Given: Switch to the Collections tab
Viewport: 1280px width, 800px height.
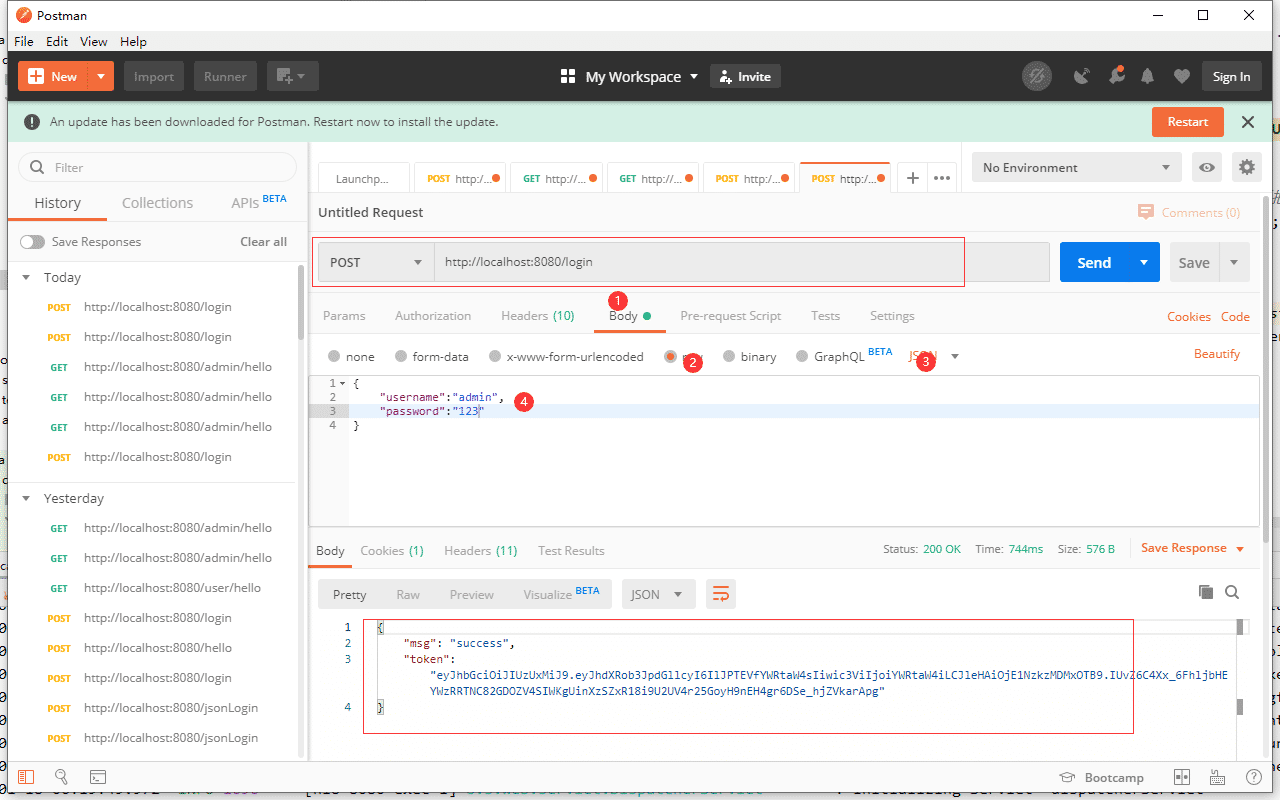Looking at the screenshot, I should (x=157, y=202).
